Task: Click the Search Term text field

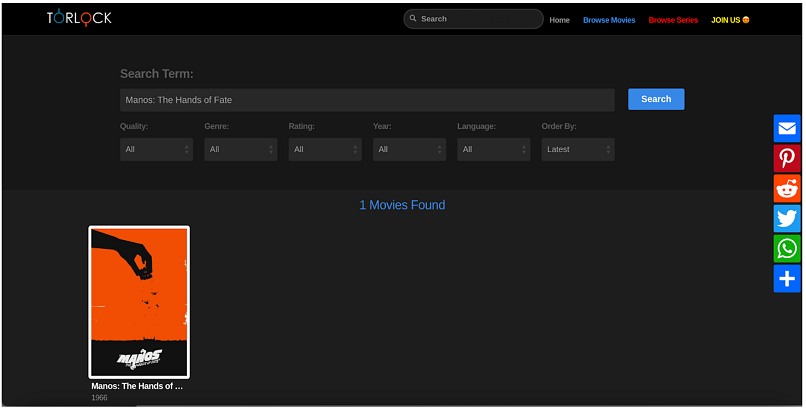Action: (x=367, y=100)
